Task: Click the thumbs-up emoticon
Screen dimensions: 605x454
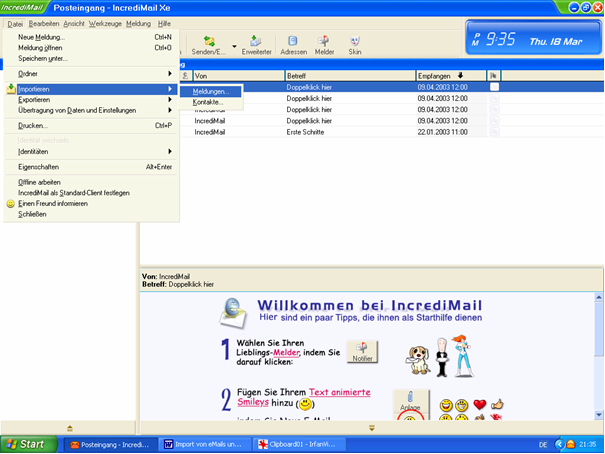Action: [x=497, y=404]
